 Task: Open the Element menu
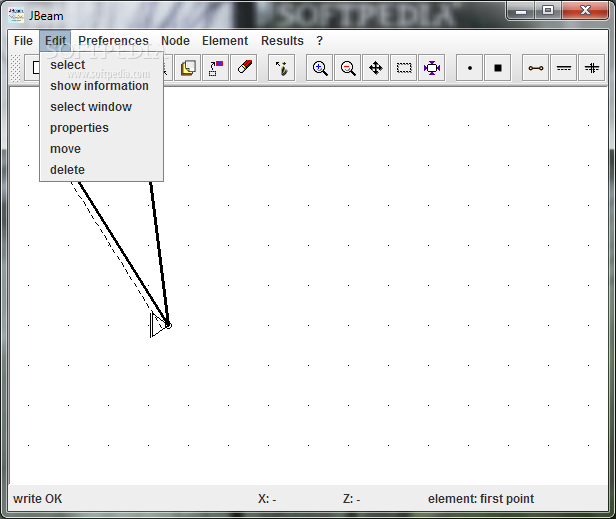pos(225,40)
